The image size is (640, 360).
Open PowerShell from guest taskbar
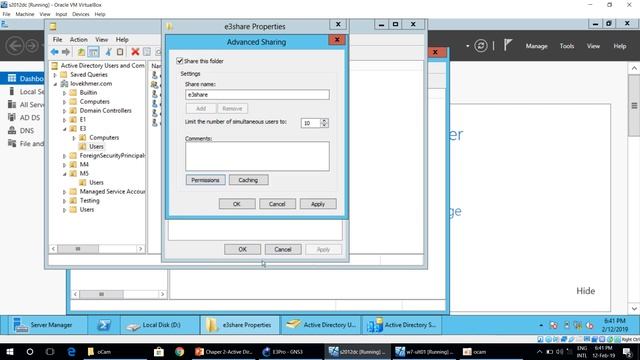pos(104,325)
